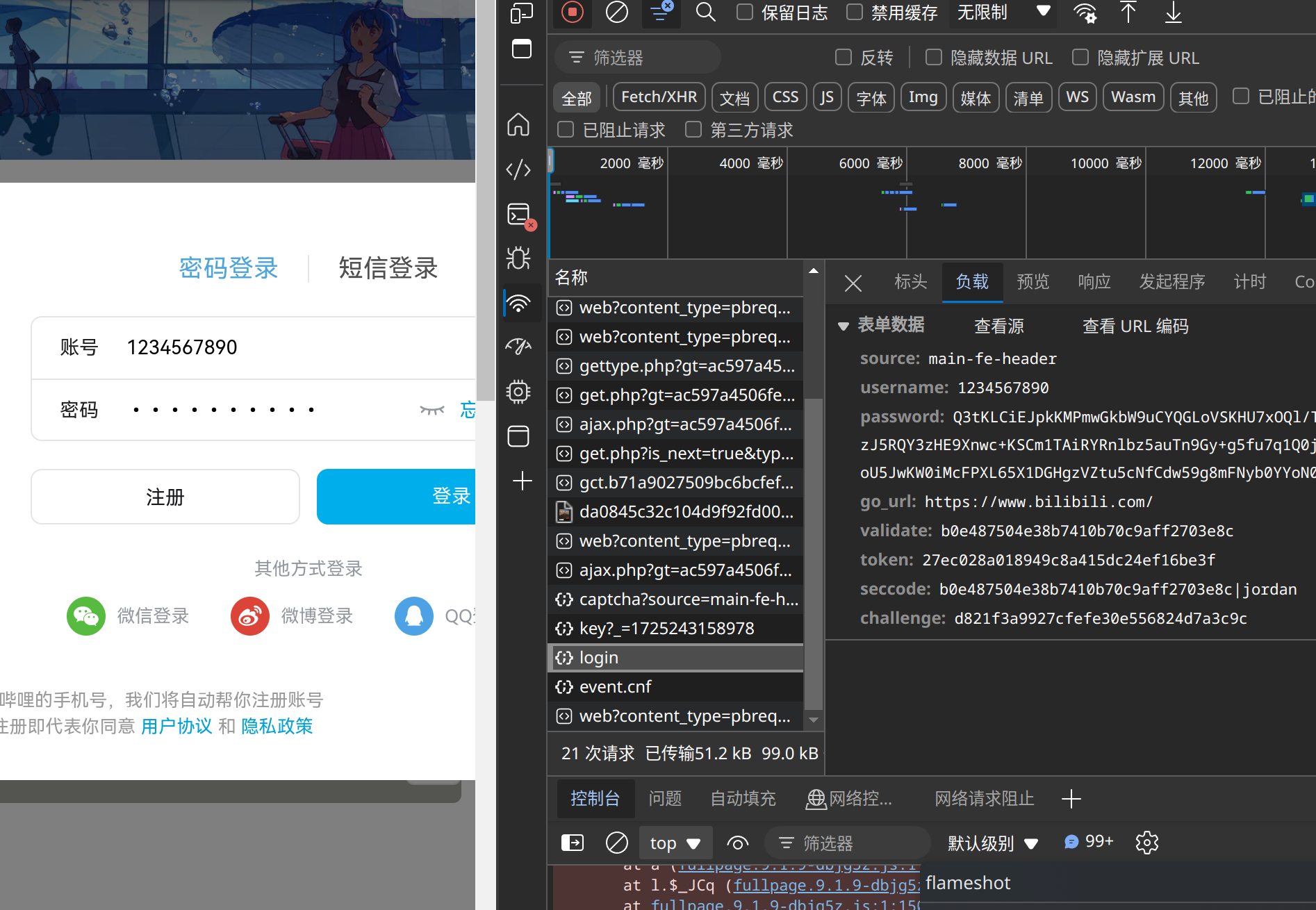Show password with the eye icon
1316x910 pixels.
[432, 410]
